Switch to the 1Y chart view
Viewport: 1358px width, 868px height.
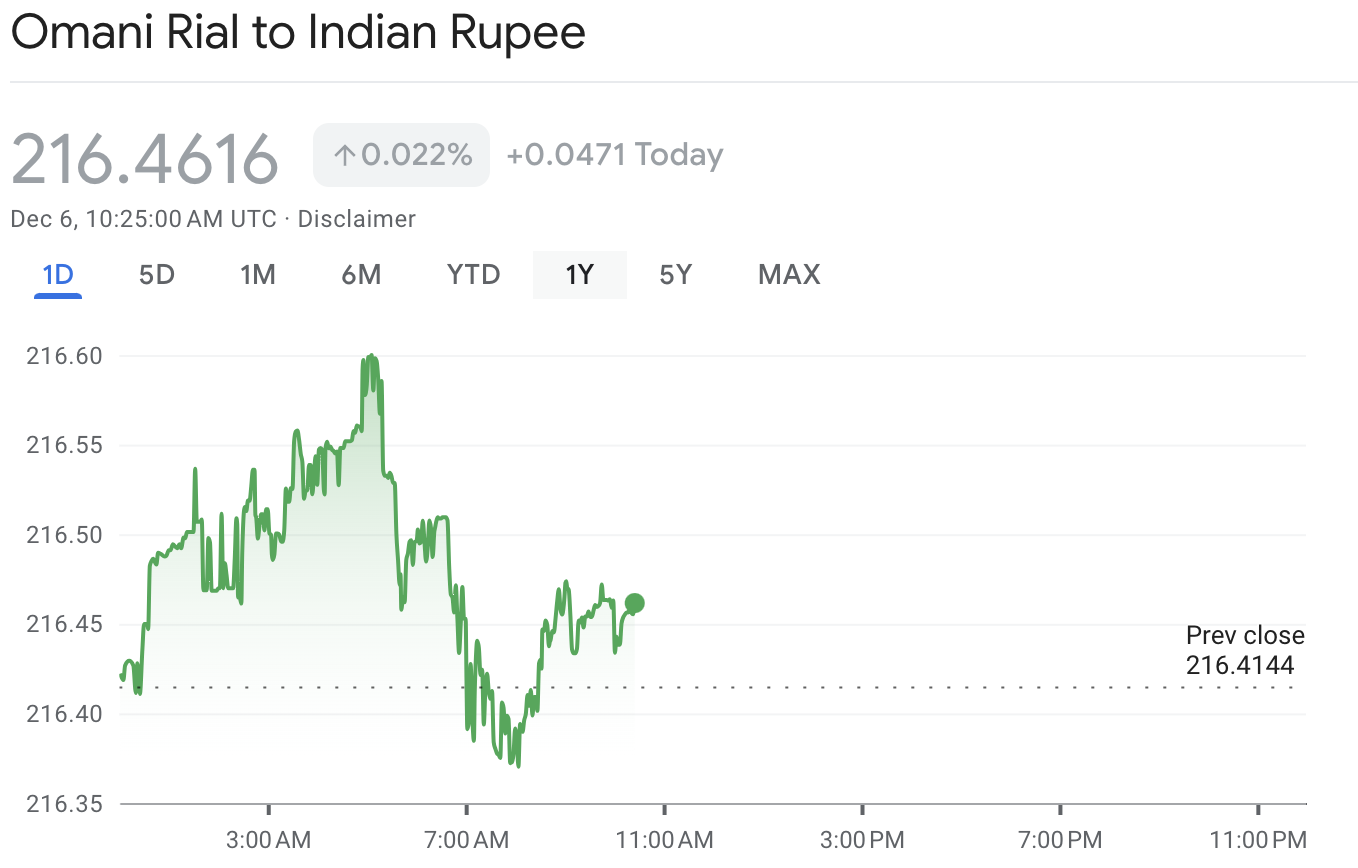580,274
